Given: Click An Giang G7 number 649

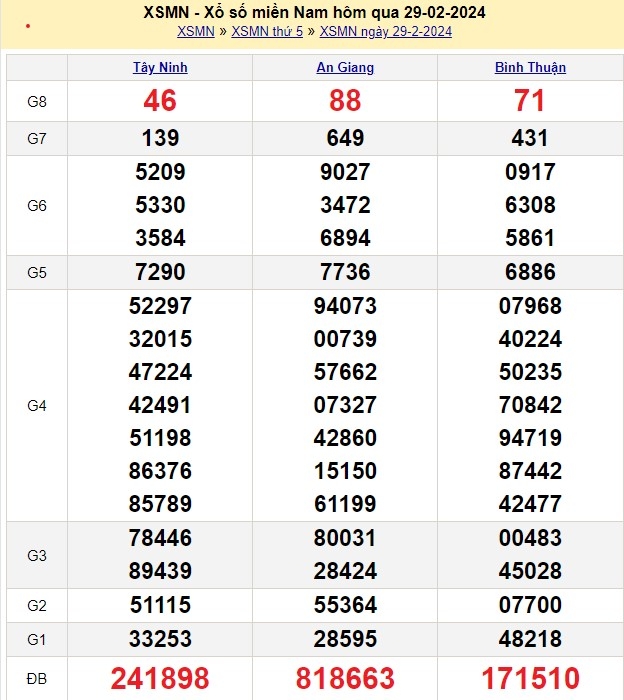Looking at the screenshot, I should coord(345,138).
